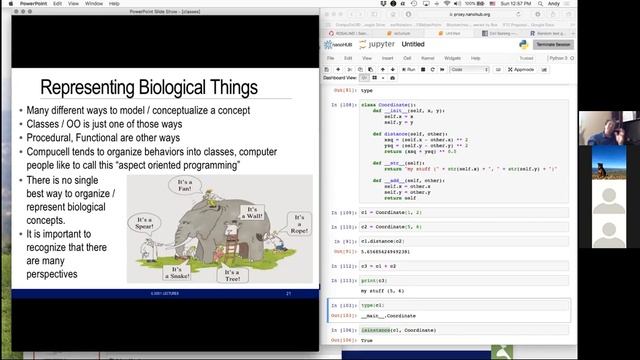This screenshot has width=640, height=360.
Task: Click the elephant cartoon on the slide
Action: pos(220,229)
